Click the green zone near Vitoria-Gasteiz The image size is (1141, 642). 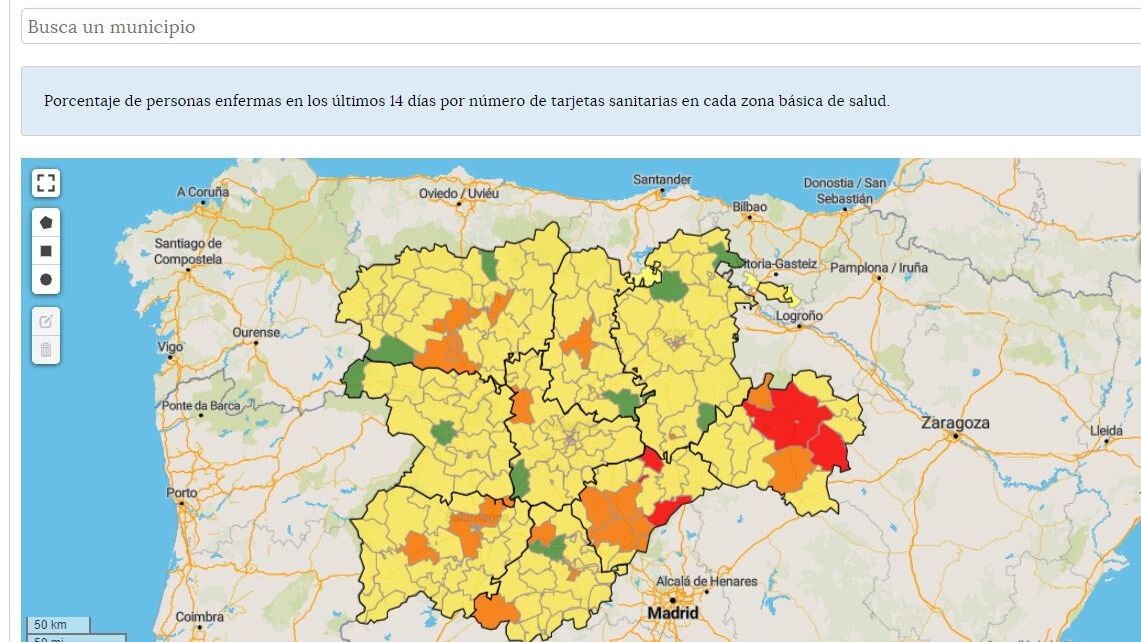click(725, 256)
